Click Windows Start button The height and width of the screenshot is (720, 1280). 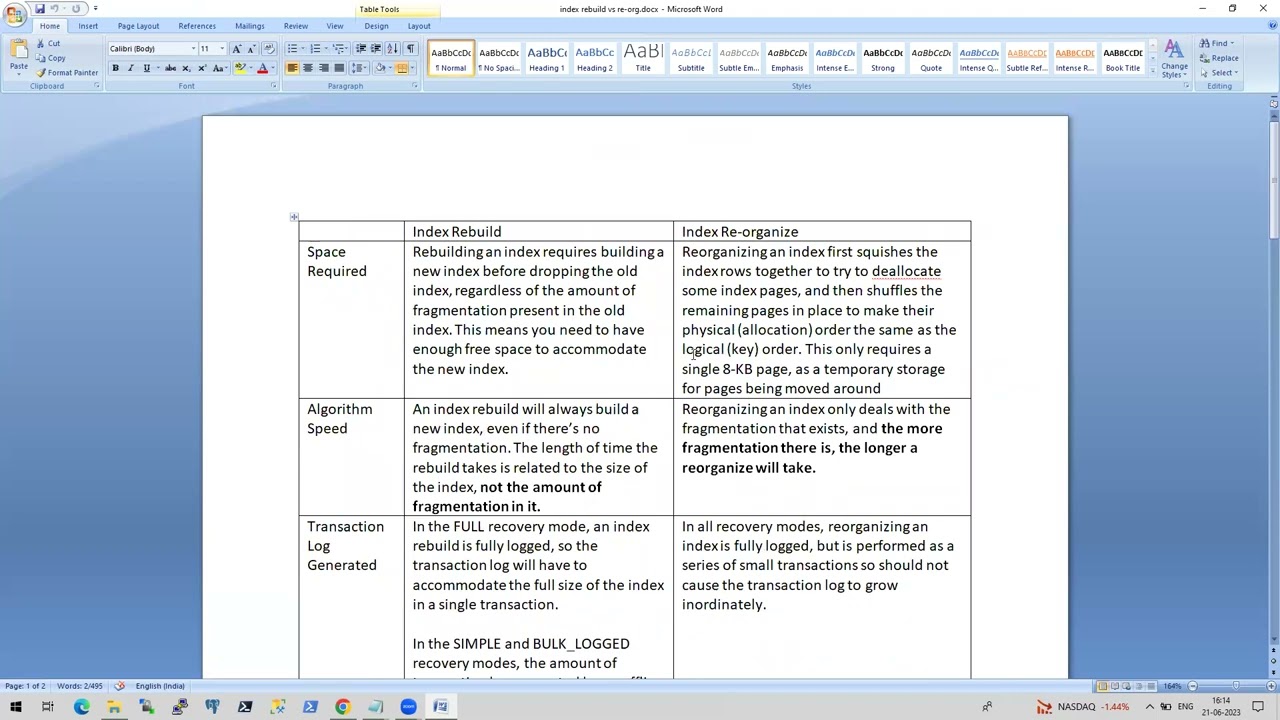pos(15,707)
